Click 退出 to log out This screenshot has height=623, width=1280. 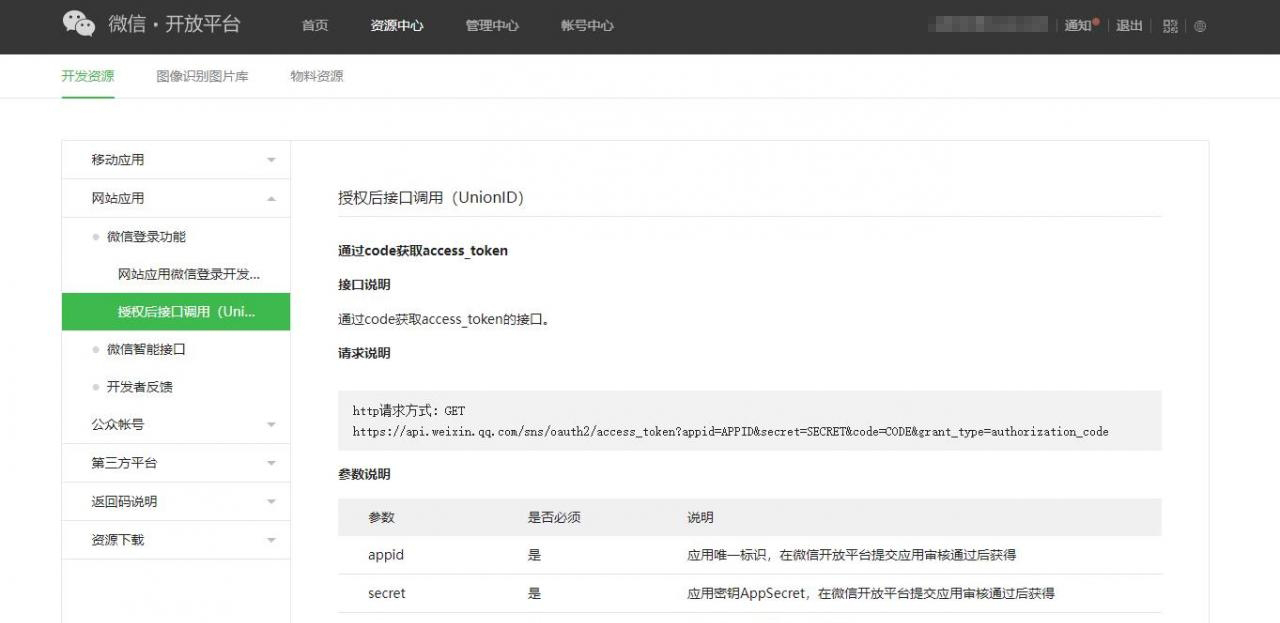(1129, 26)
